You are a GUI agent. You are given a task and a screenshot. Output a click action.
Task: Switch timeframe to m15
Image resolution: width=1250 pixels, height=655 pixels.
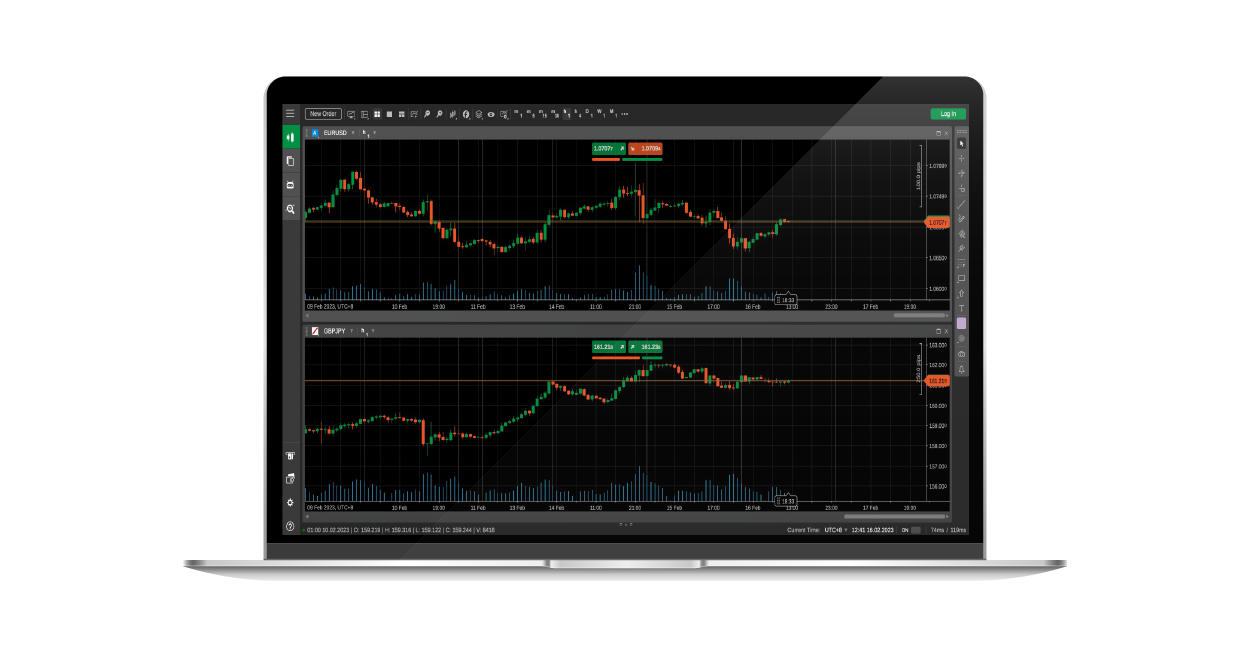click(543, 114)
